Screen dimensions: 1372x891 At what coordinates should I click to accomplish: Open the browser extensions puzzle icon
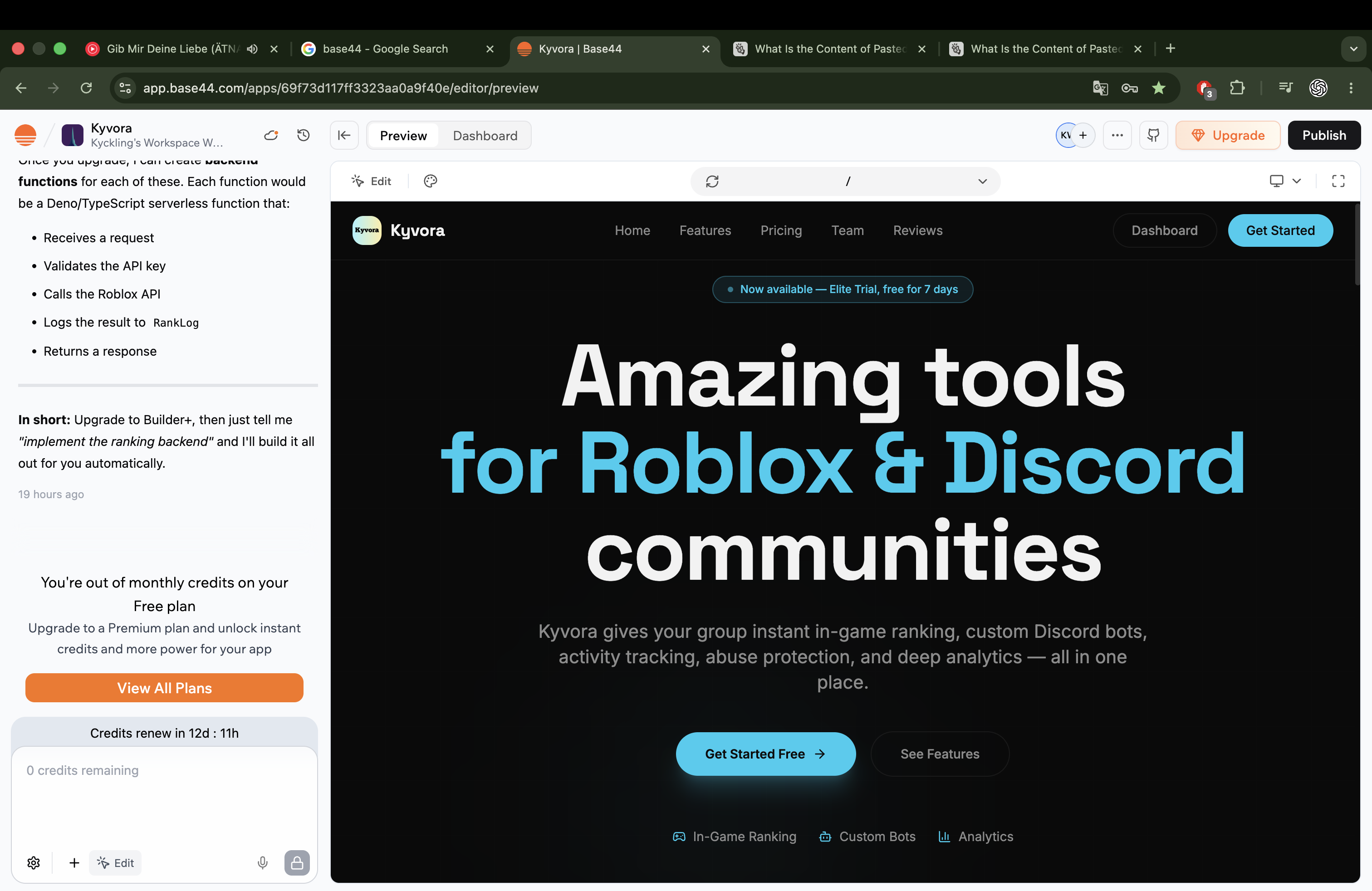[x=1237, y=88]
